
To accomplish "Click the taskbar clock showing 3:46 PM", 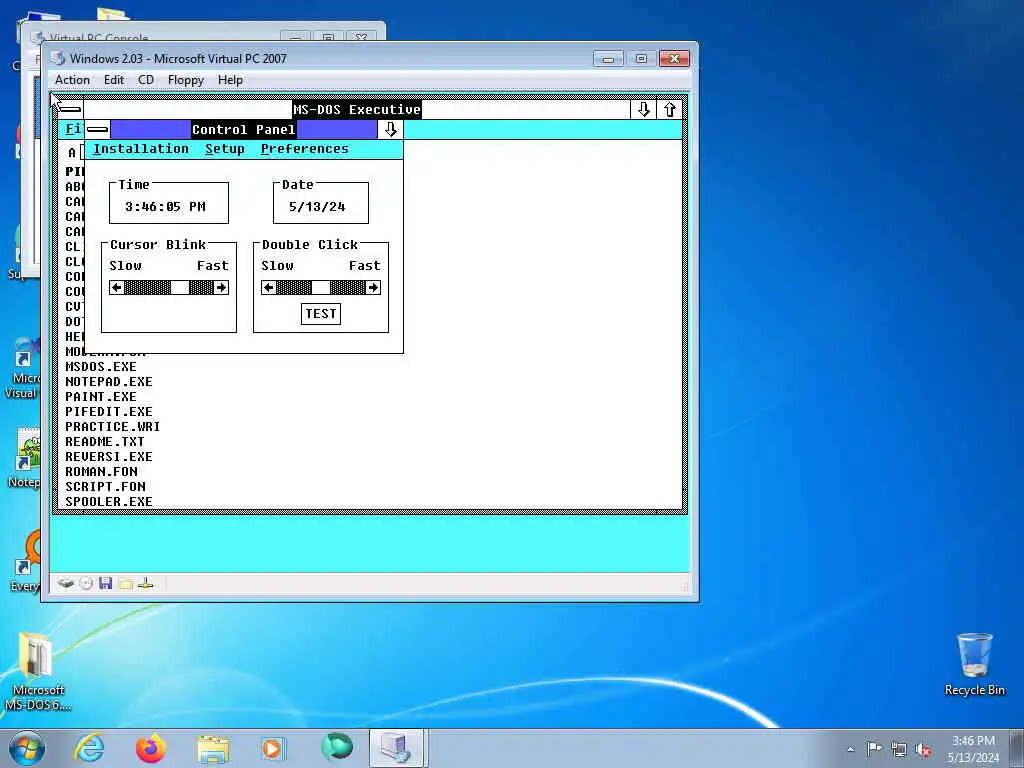I will [x=973, y=749].
